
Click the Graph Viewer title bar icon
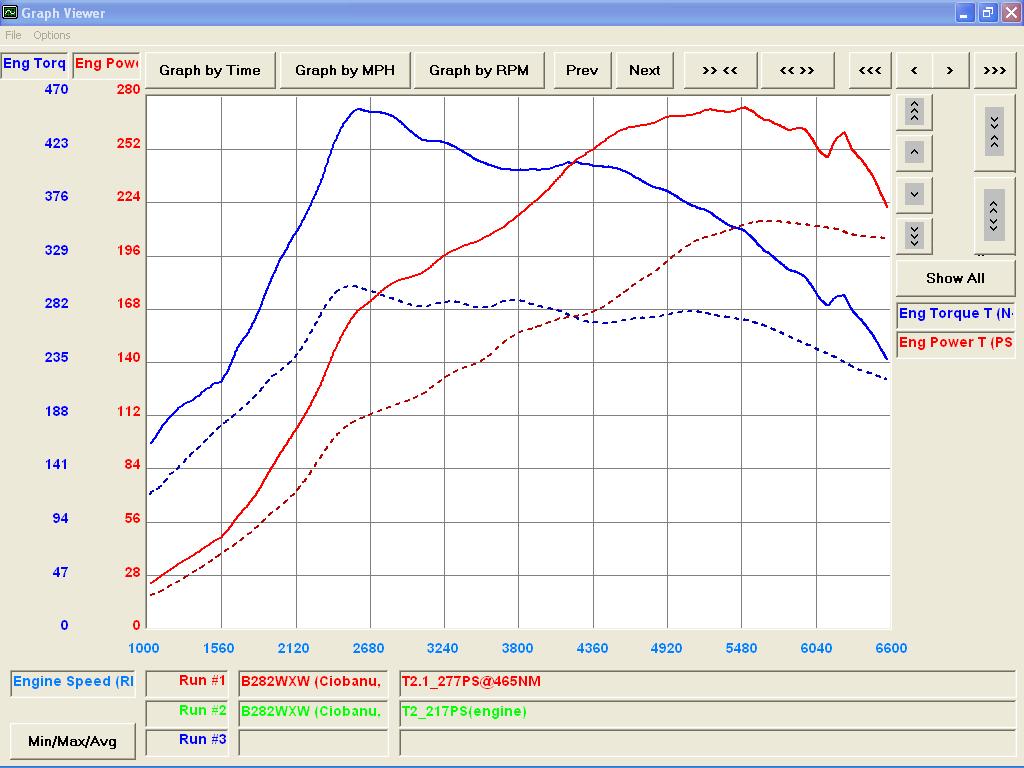click(10, 12)
